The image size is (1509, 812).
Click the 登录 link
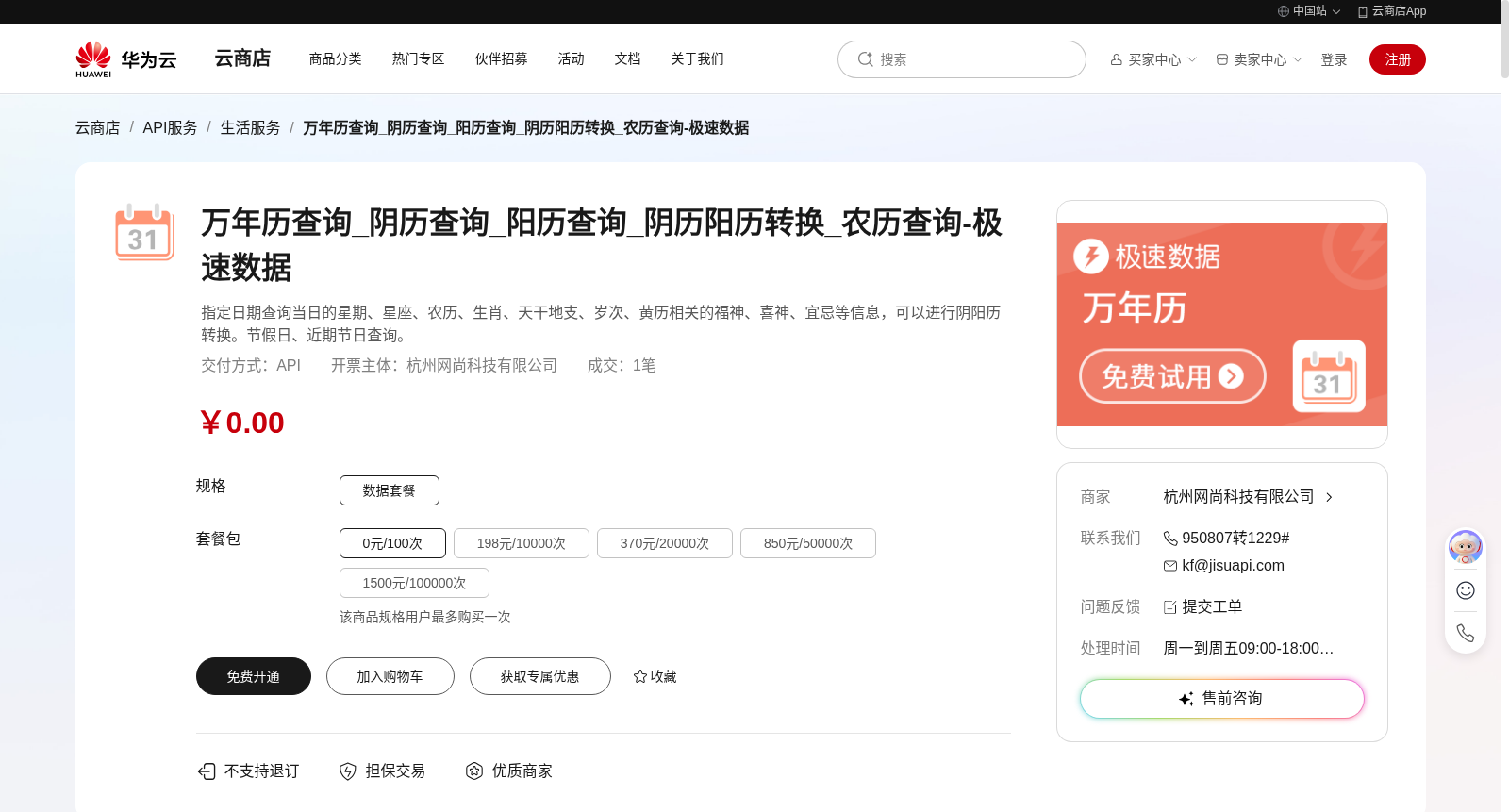1334,59
